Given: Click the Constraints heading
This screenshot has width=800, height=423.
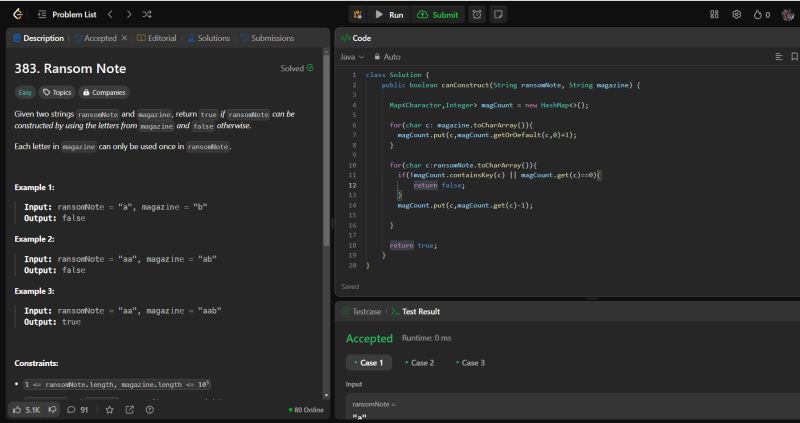Looking at the screenshot, I should pyautogui.click(x=36, y=363).
